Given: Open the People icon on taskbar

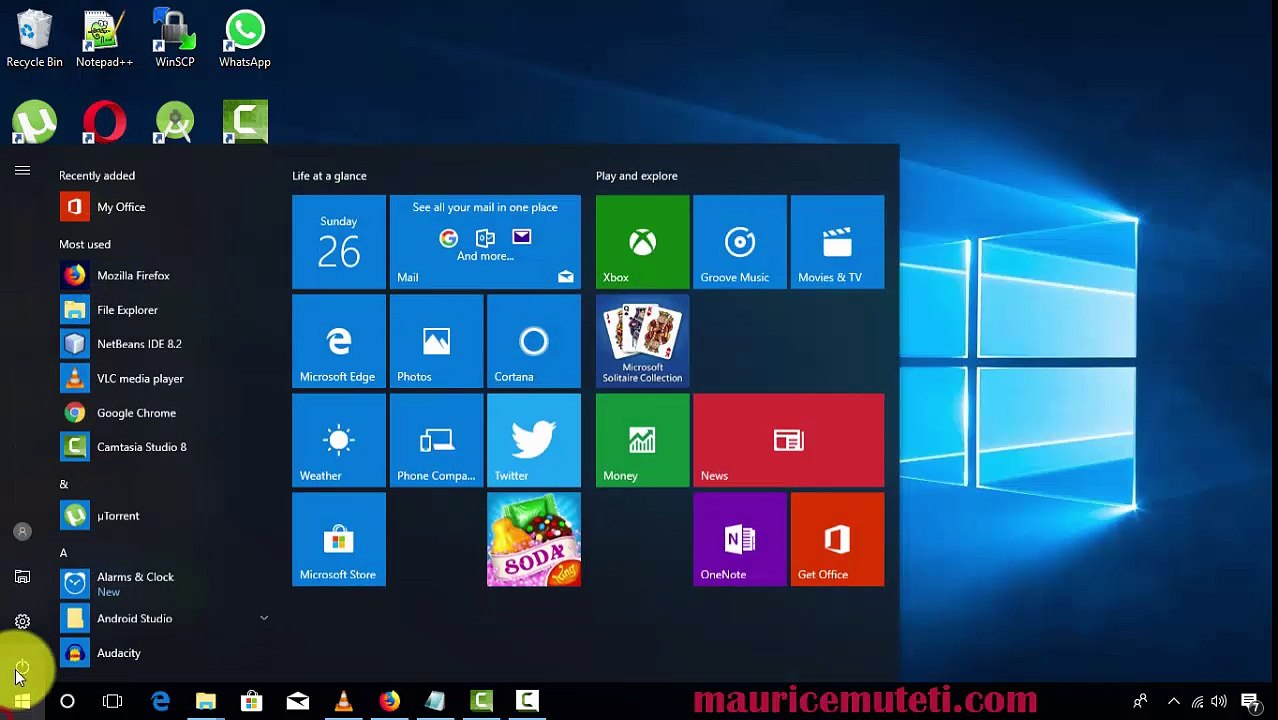Looking at the screenshot, I should [1140, 701].
